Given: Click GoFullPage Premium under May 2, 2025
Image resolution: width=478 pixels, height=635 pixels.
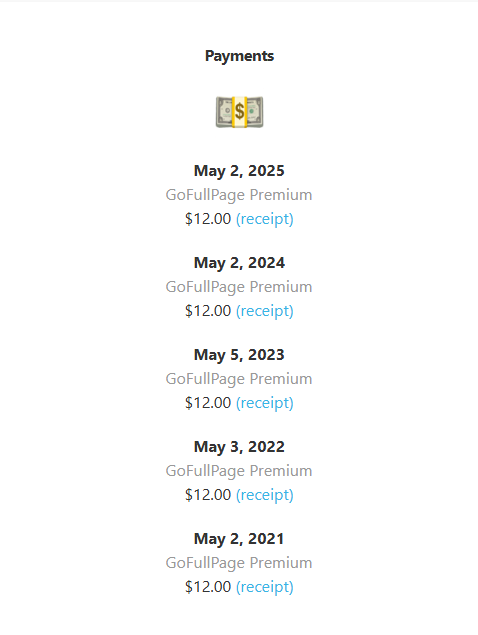Looking at the screenshot, I should [239, 195].
